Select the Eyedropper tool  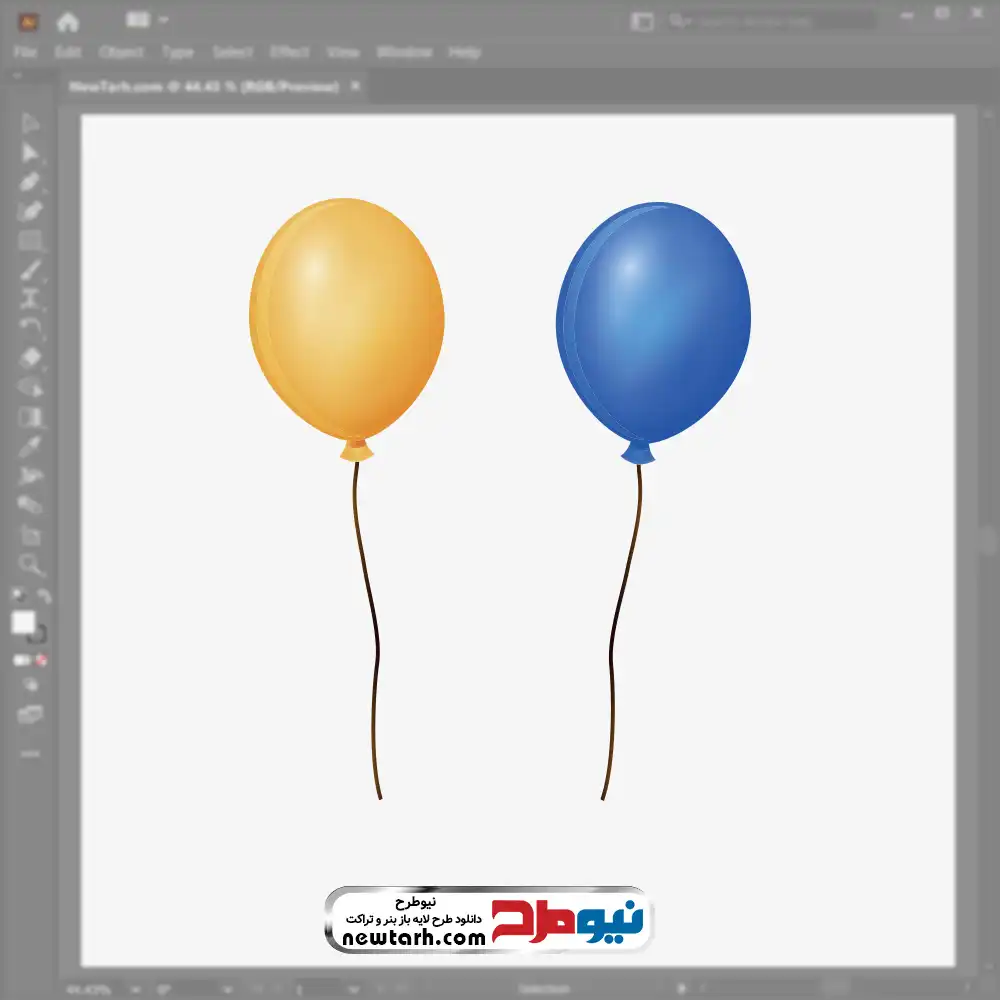pyautogui.click(x=30, y=446)
